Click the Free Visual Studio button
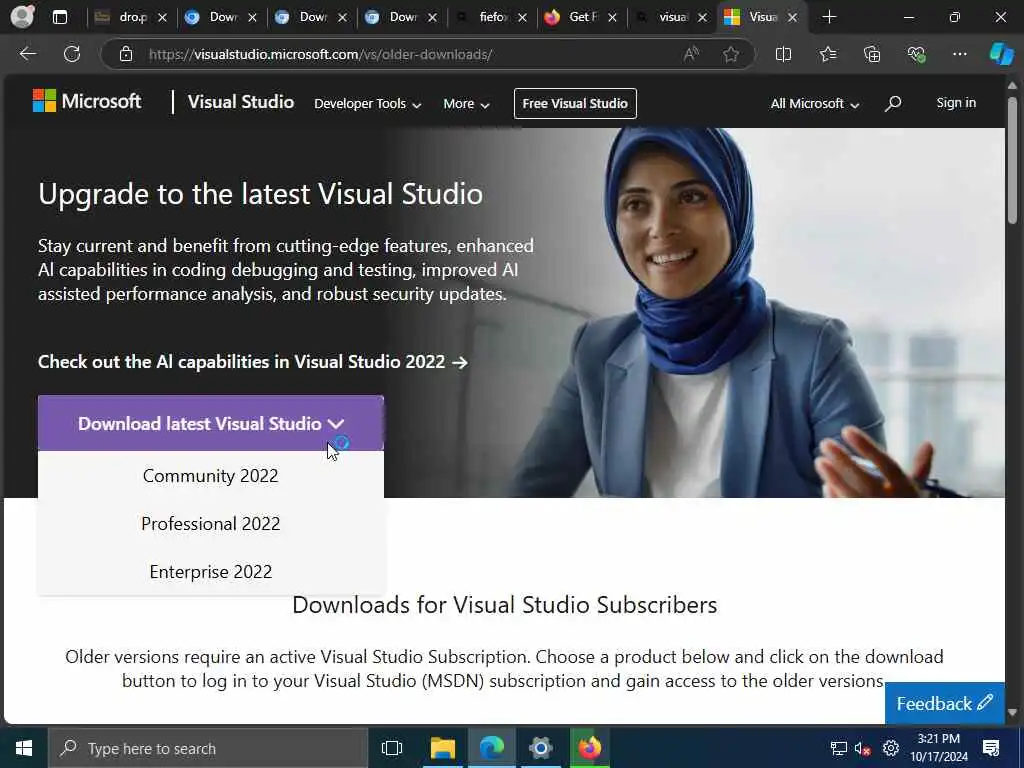The image size is (1024, 768). tap(575, 103)
